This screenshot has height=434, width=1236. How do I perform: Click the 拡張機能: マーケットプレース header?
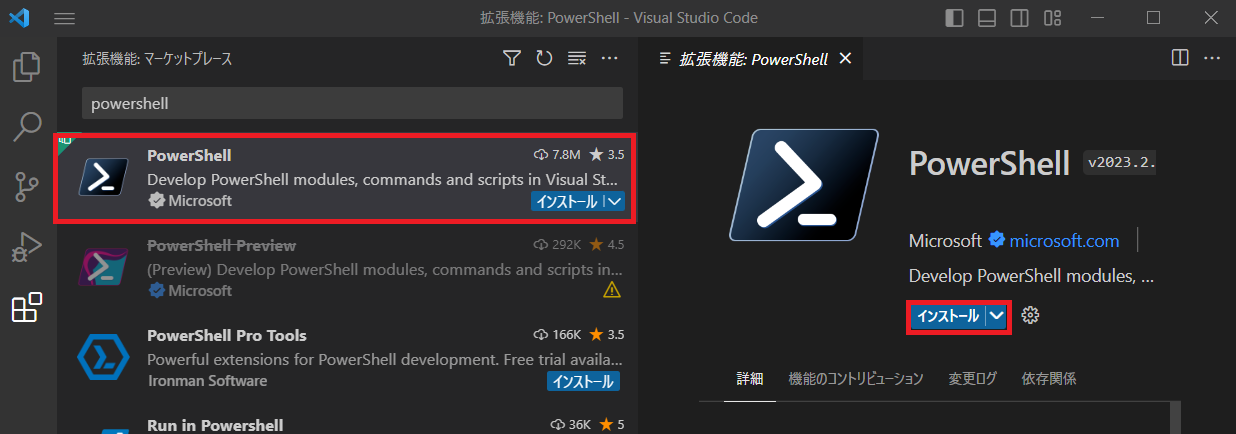[x=157, y=59]
